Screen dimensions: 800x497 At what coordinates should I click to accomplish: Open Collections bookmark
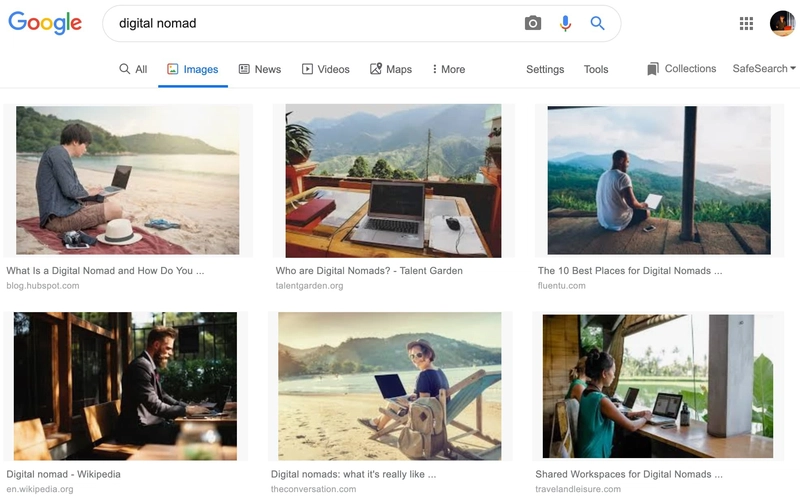[681, 69]
